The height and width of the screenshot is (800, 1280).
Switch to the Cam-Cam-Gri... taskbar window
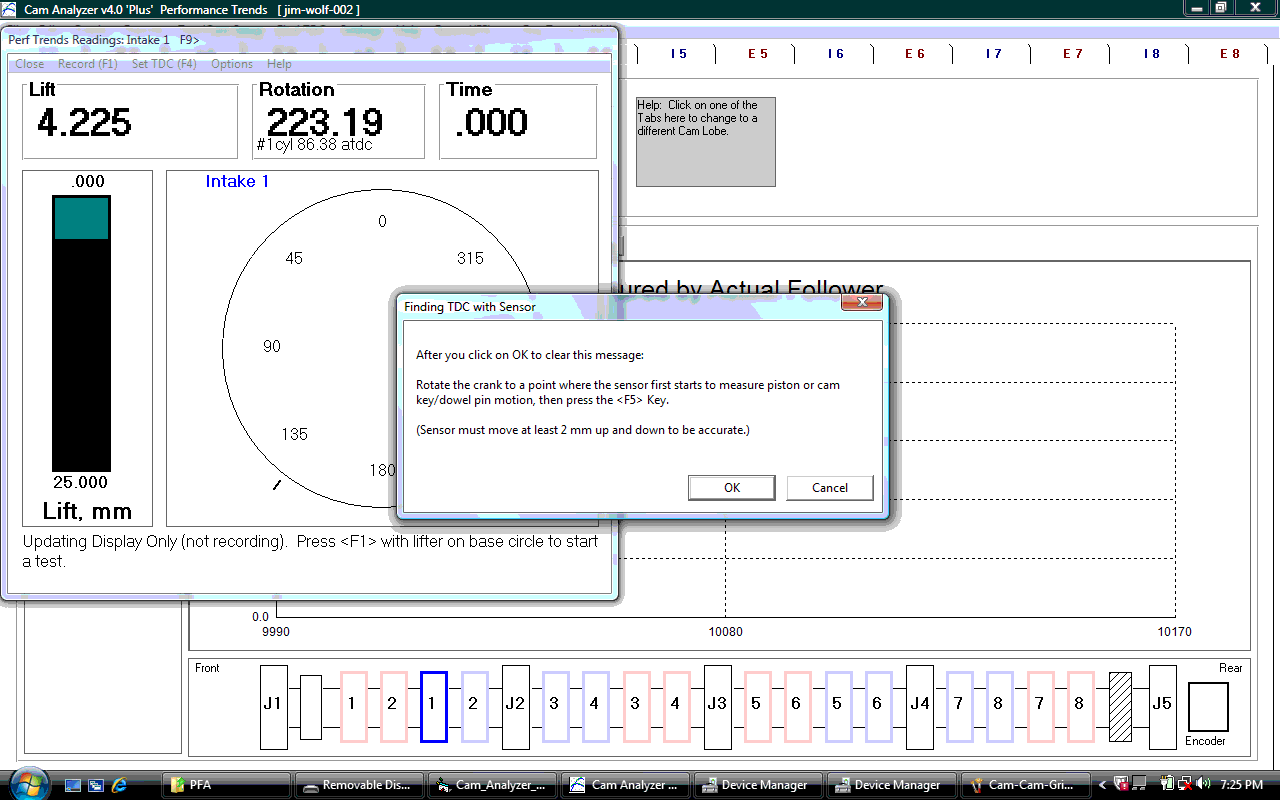pos(1025,785)
